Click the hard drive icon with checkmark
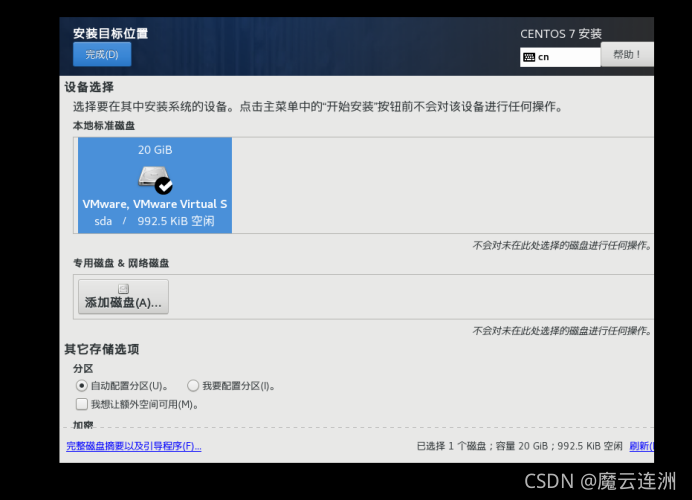The width and height of the screenshot is (692, 500). coord(155,179)
